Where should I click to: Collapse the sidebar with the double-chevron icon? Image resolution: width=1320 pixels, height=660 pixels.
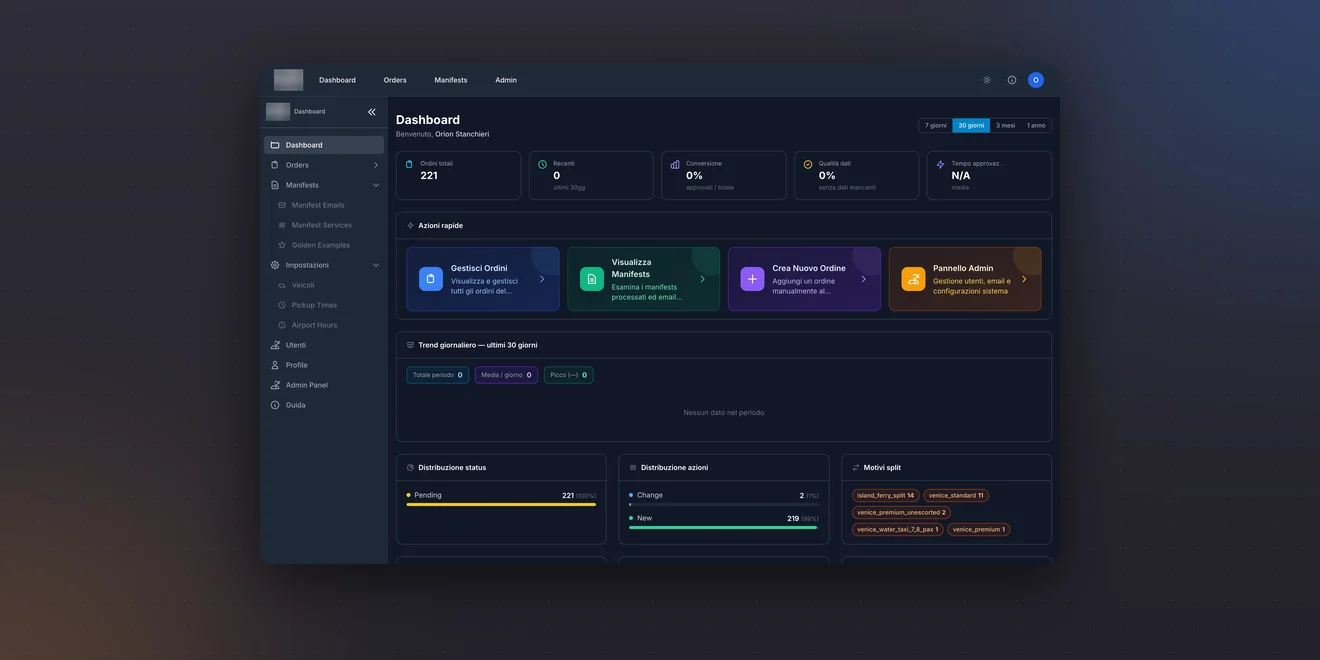point(372,112)
